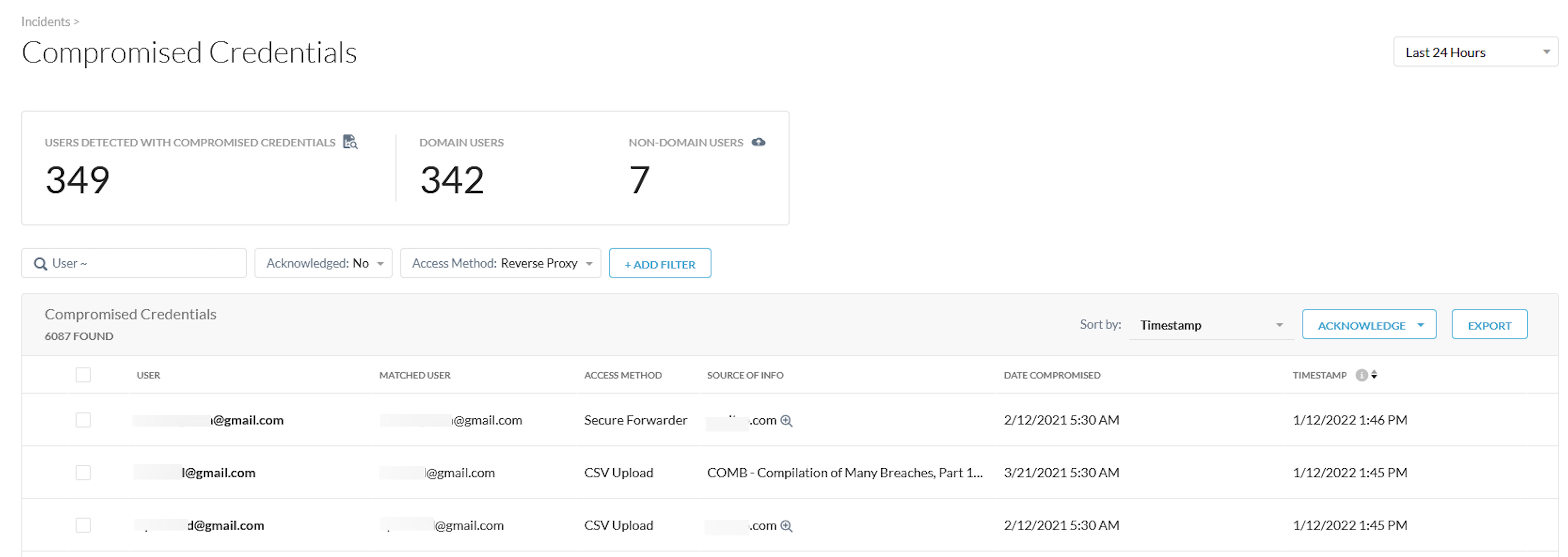Screen dimensions: 1568x557
Task: Click user cell ending in l@gmail.com
Action: pyautogui.click(x=195, y=473)
